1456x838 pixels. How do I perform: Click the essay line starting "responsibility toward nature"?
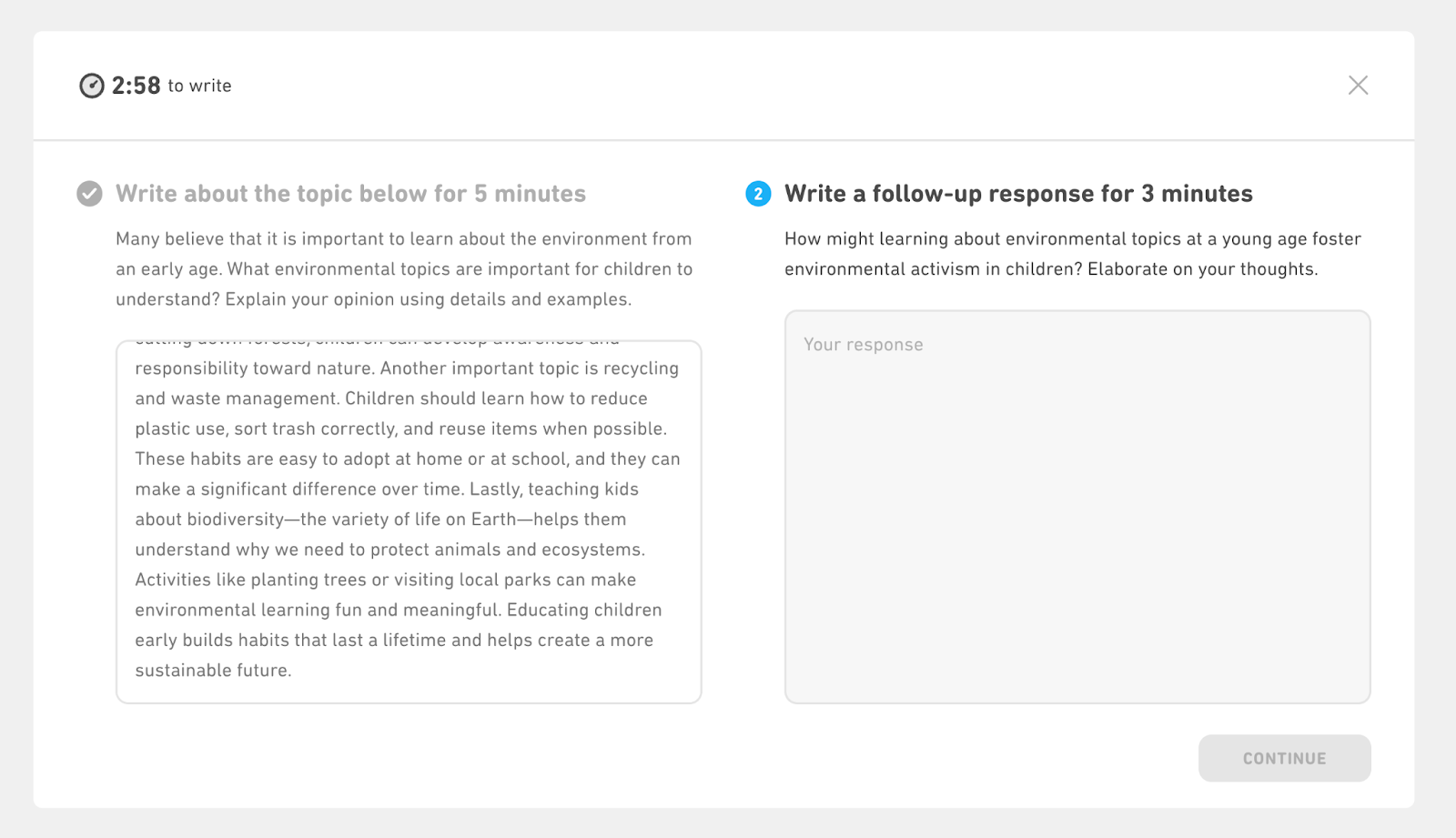click(x=407, y=369)
